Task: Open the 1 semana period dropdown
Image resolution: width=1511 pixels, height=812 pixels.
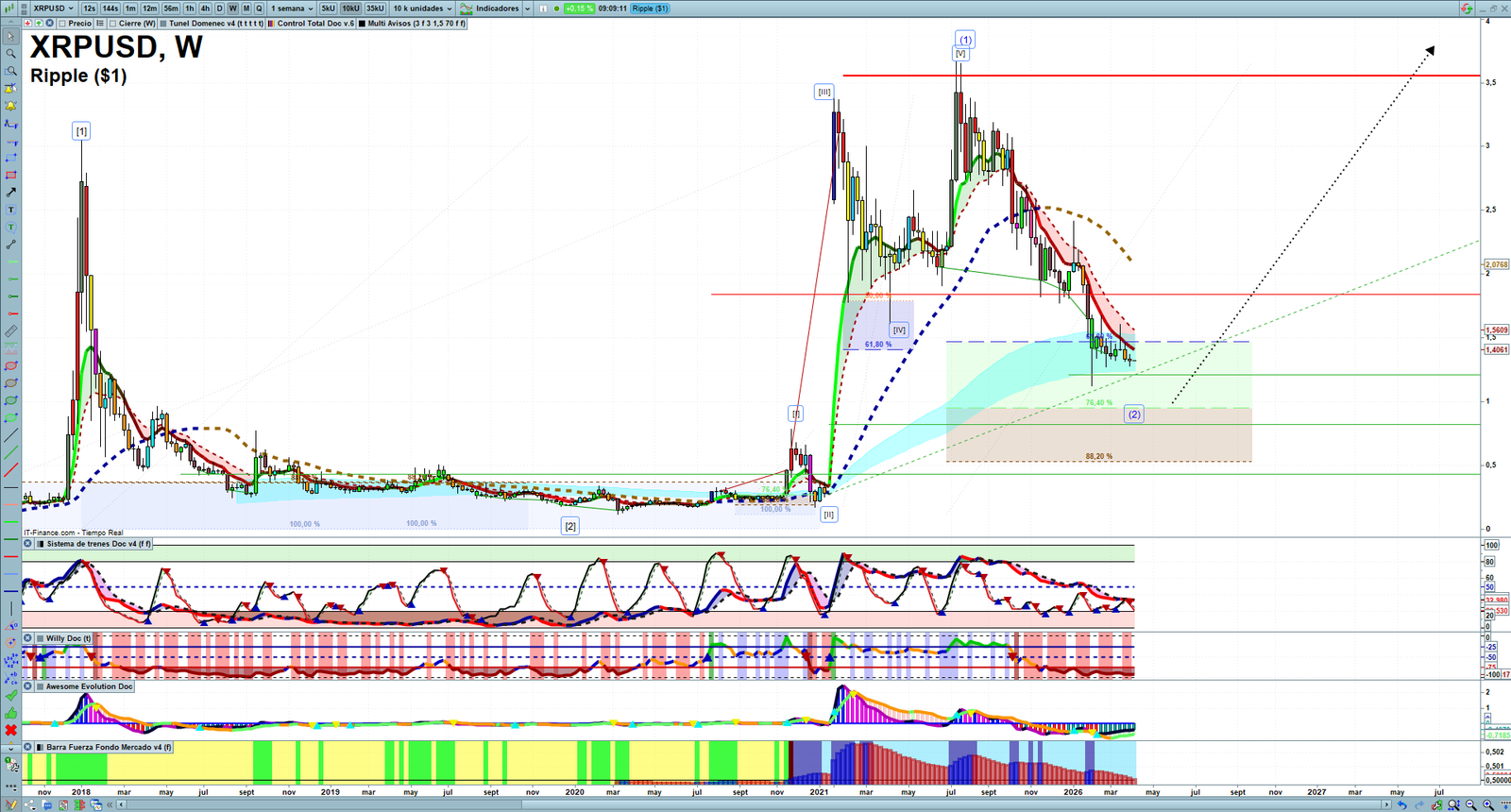Action: point(292,8)
